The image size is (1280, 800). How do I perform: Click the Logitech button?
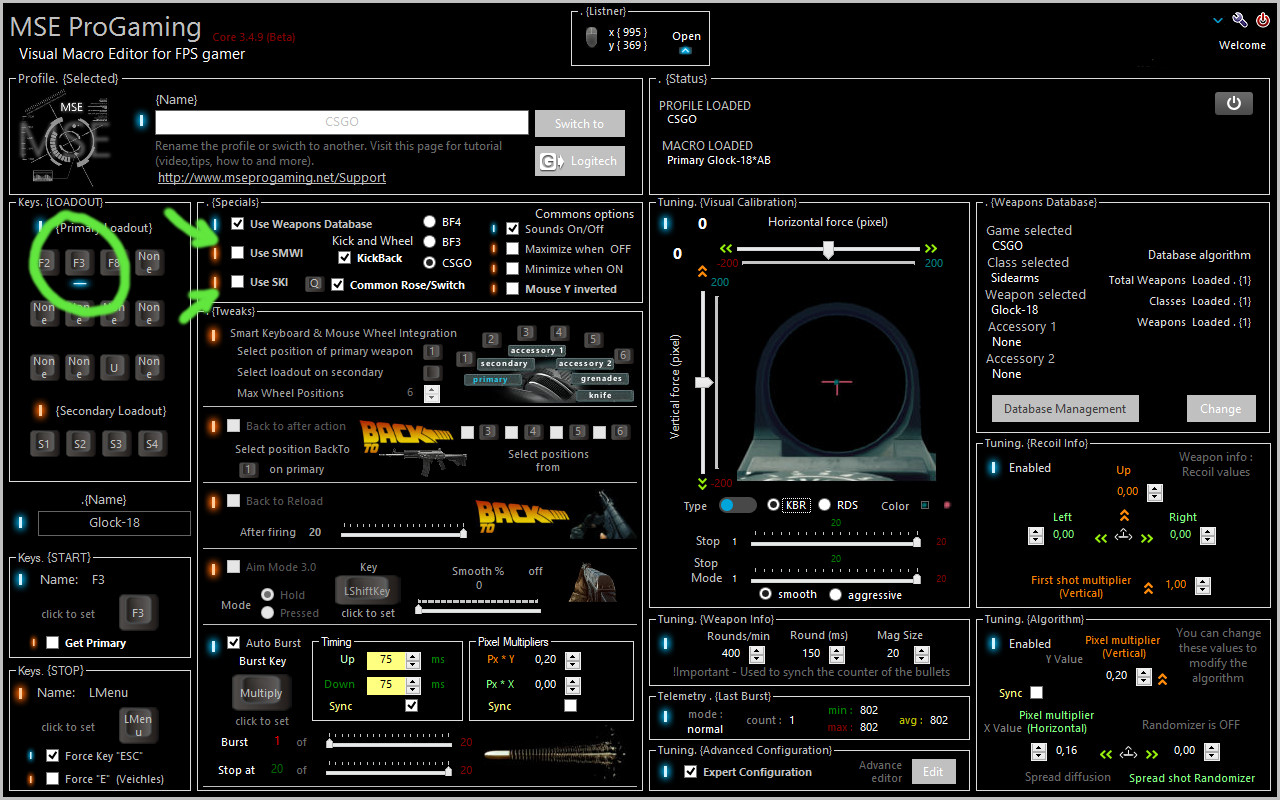[x=580, y=161]
